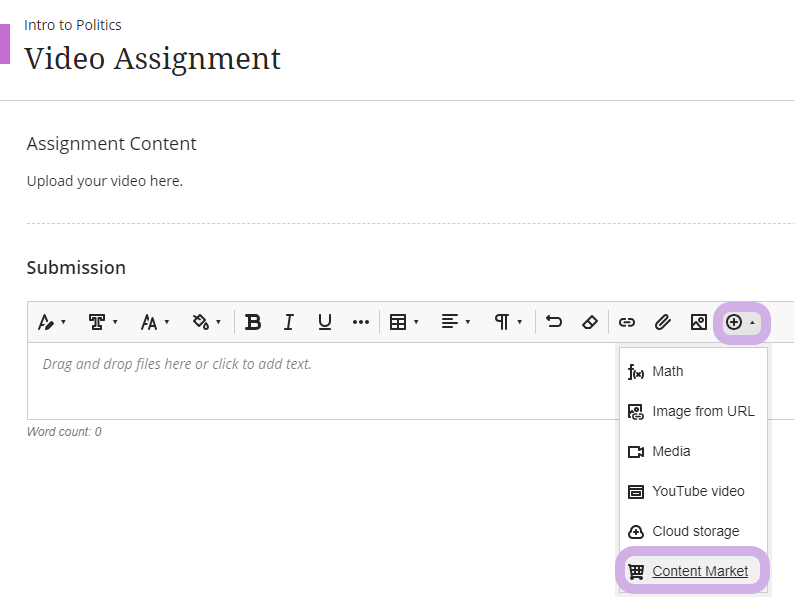
Task: Insert a hyperlink with link icon
Action: pyautogui.click(x=627, y=322)
